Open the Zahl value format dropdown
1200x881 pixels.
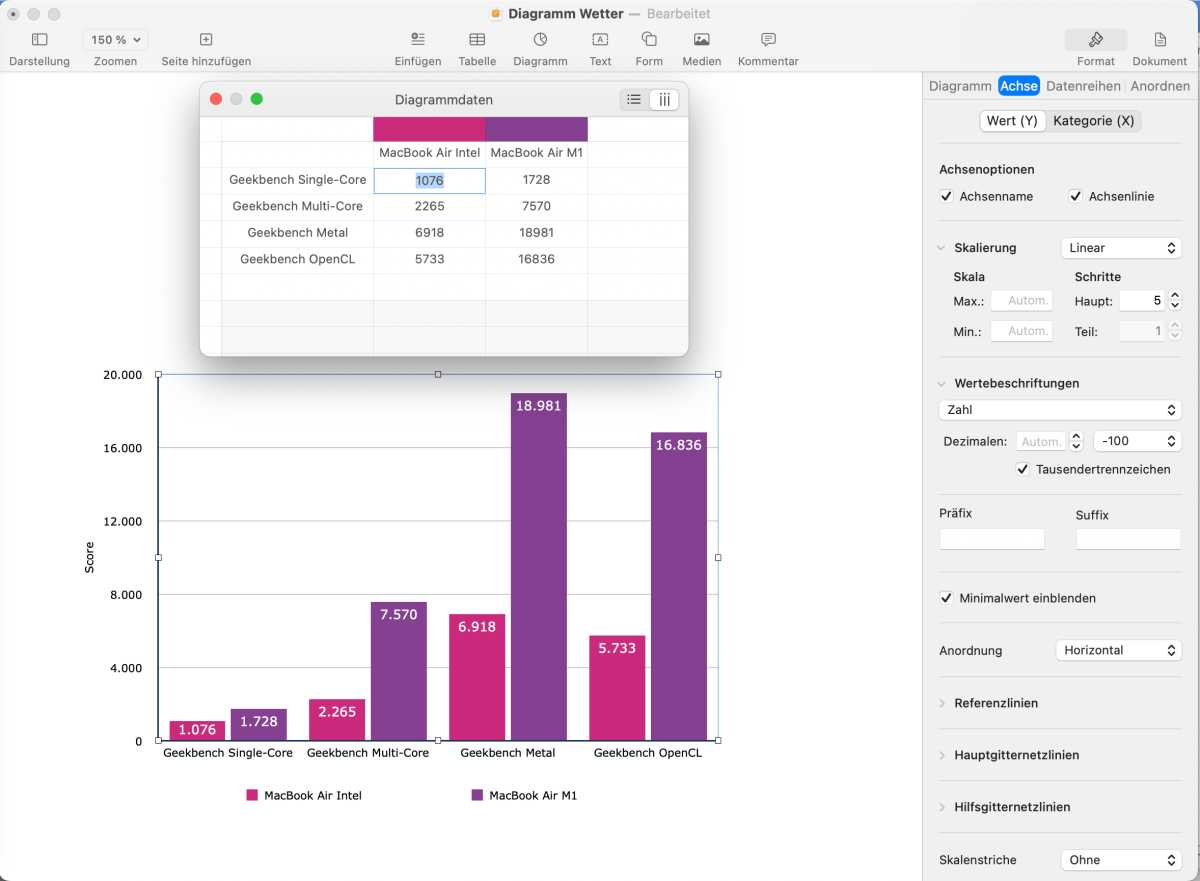[1060, 410]
